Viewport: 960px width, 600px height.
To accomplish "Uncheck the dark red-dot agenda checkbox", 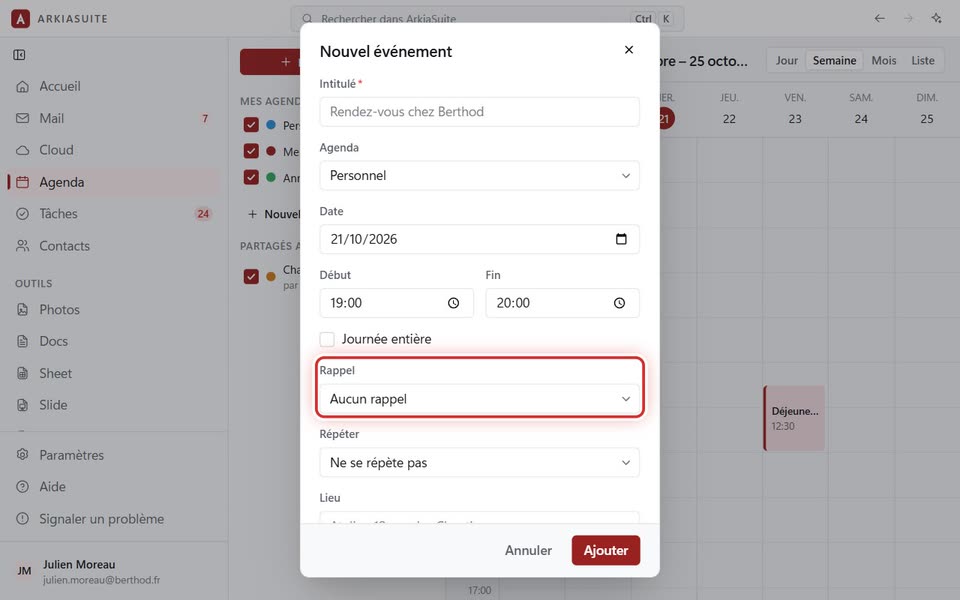I will [251, 151].
